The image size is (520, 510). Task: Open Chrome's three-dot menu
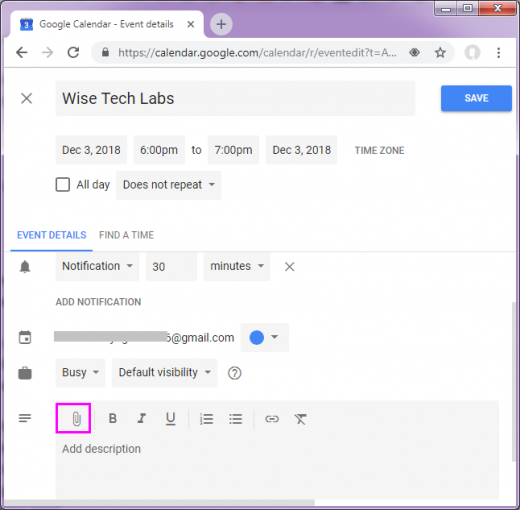[498, 52]
